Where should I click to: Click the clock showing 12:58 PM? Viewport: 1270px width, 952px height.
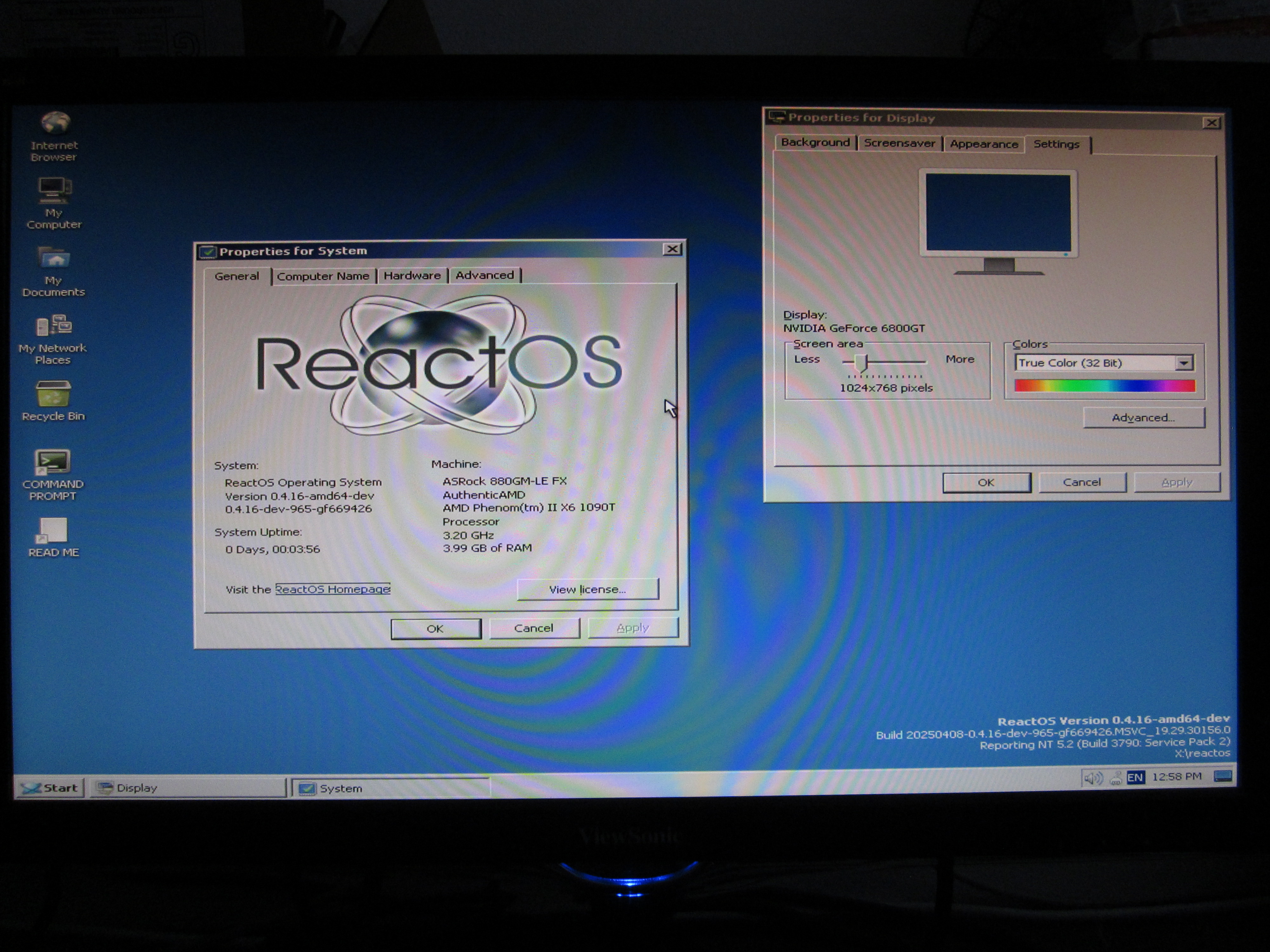click(1176, 777)
